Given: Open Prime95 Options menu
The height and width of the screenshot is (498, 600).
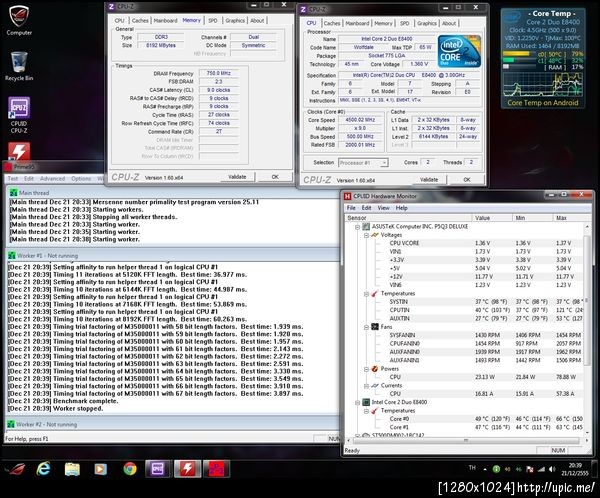Looking at the screenshot, I should [81, 179].
